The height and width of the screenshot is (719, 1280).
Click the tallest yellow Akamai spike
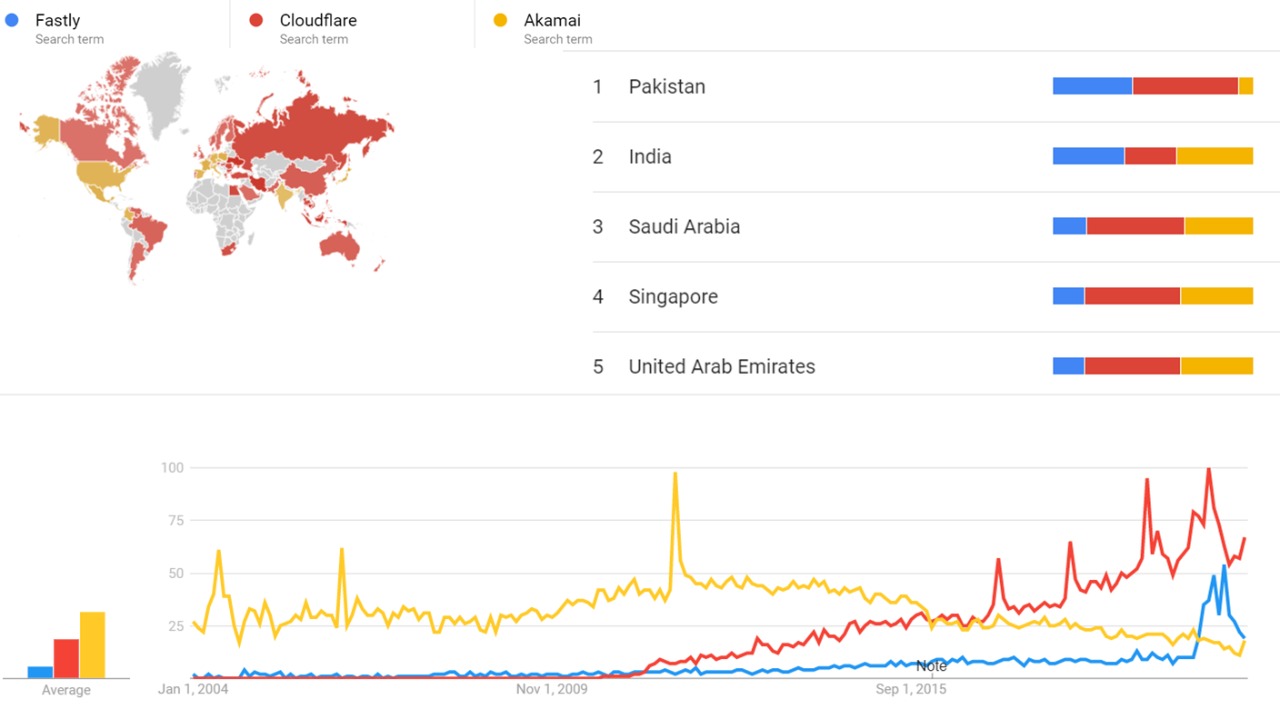click(675, 474)
